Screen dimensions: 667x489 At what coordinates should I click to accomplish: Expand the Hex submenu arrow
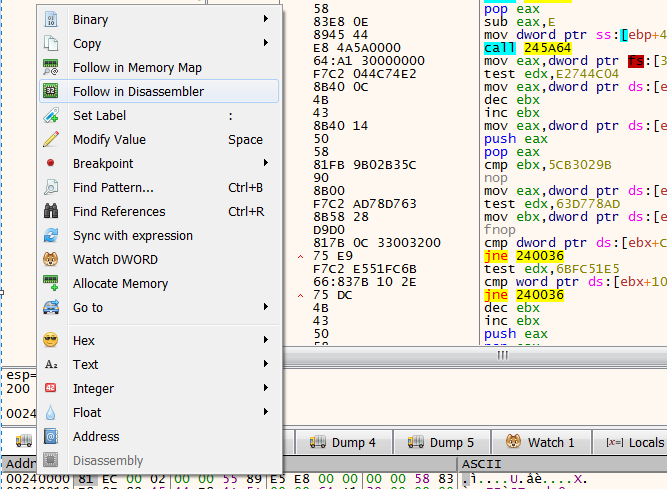tap(266, 339)
